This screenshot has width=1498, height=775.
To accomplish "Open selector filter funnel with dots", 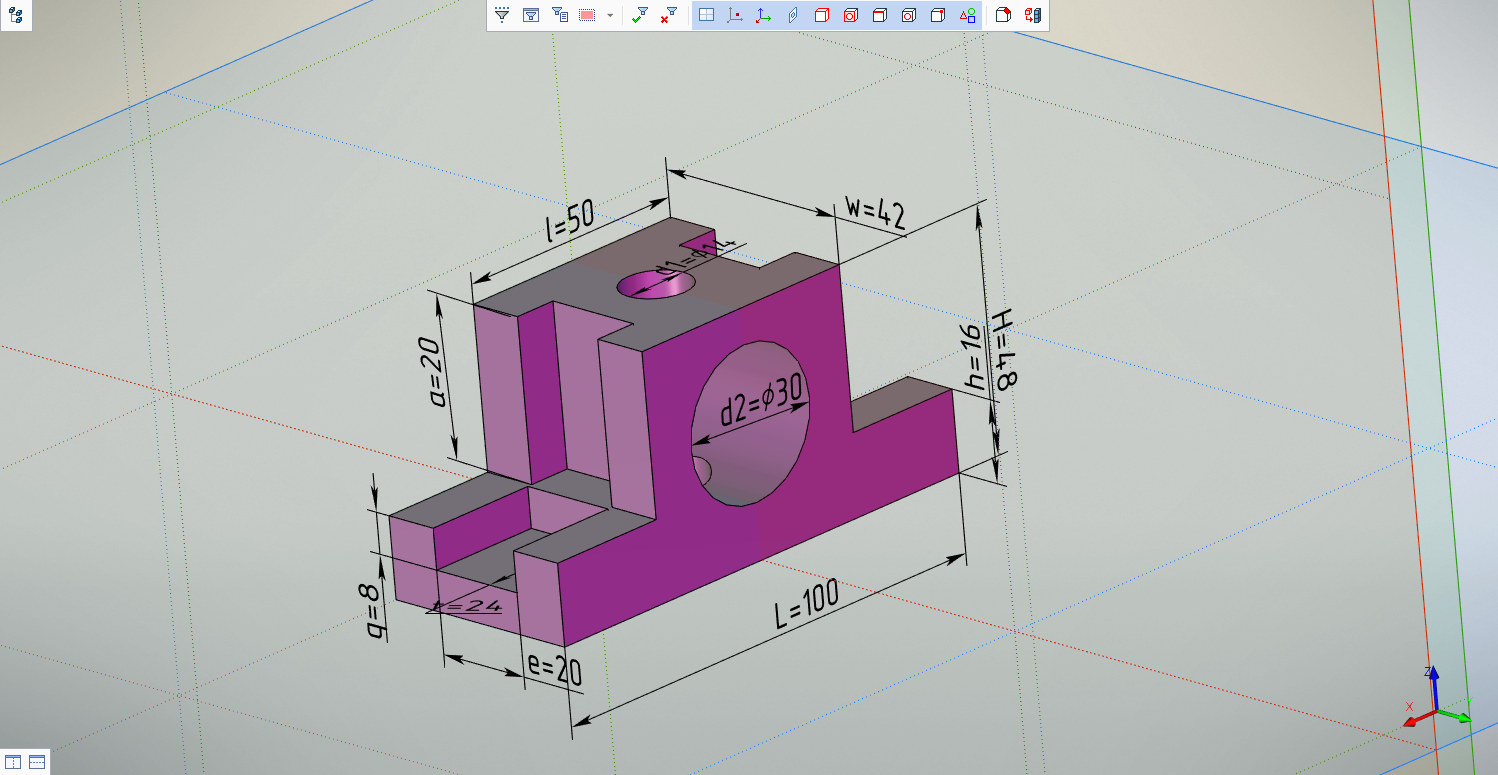I will [502, 15].
